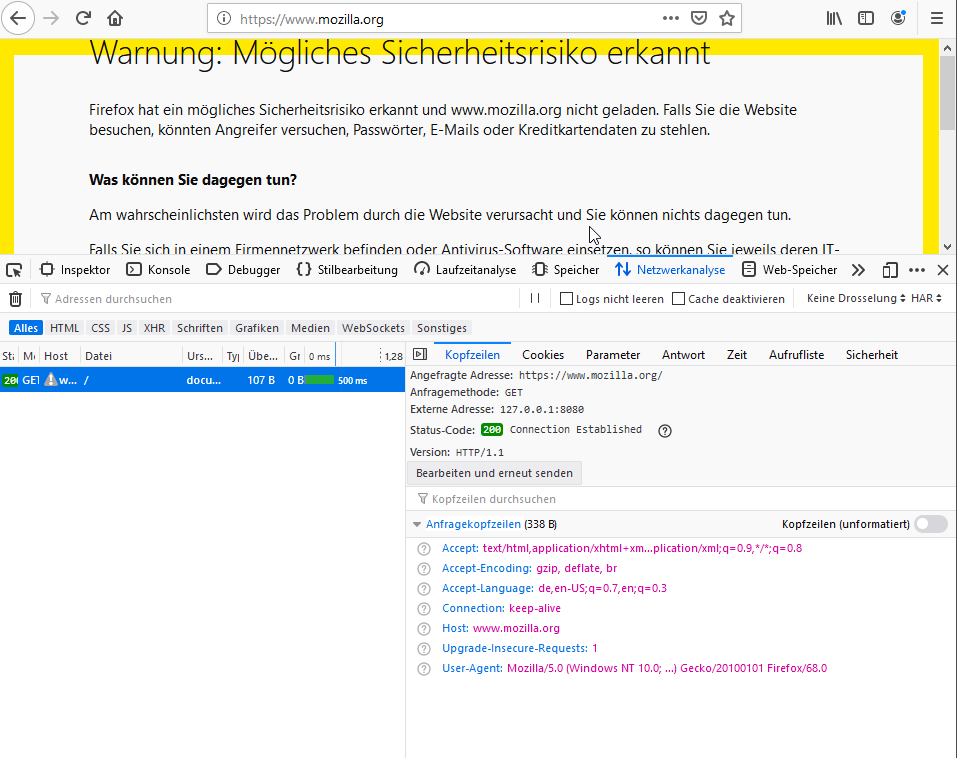Show the Parameter details tab

coord(613,355)
